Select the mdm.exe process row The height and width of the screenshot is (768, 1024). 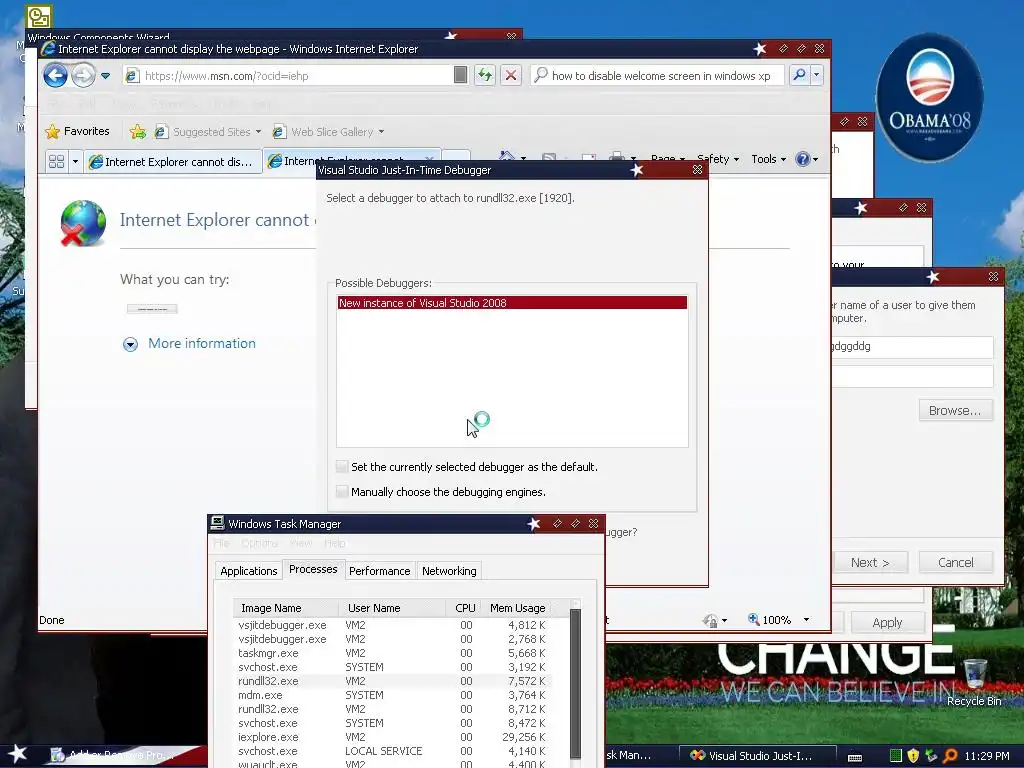[392, 695]
